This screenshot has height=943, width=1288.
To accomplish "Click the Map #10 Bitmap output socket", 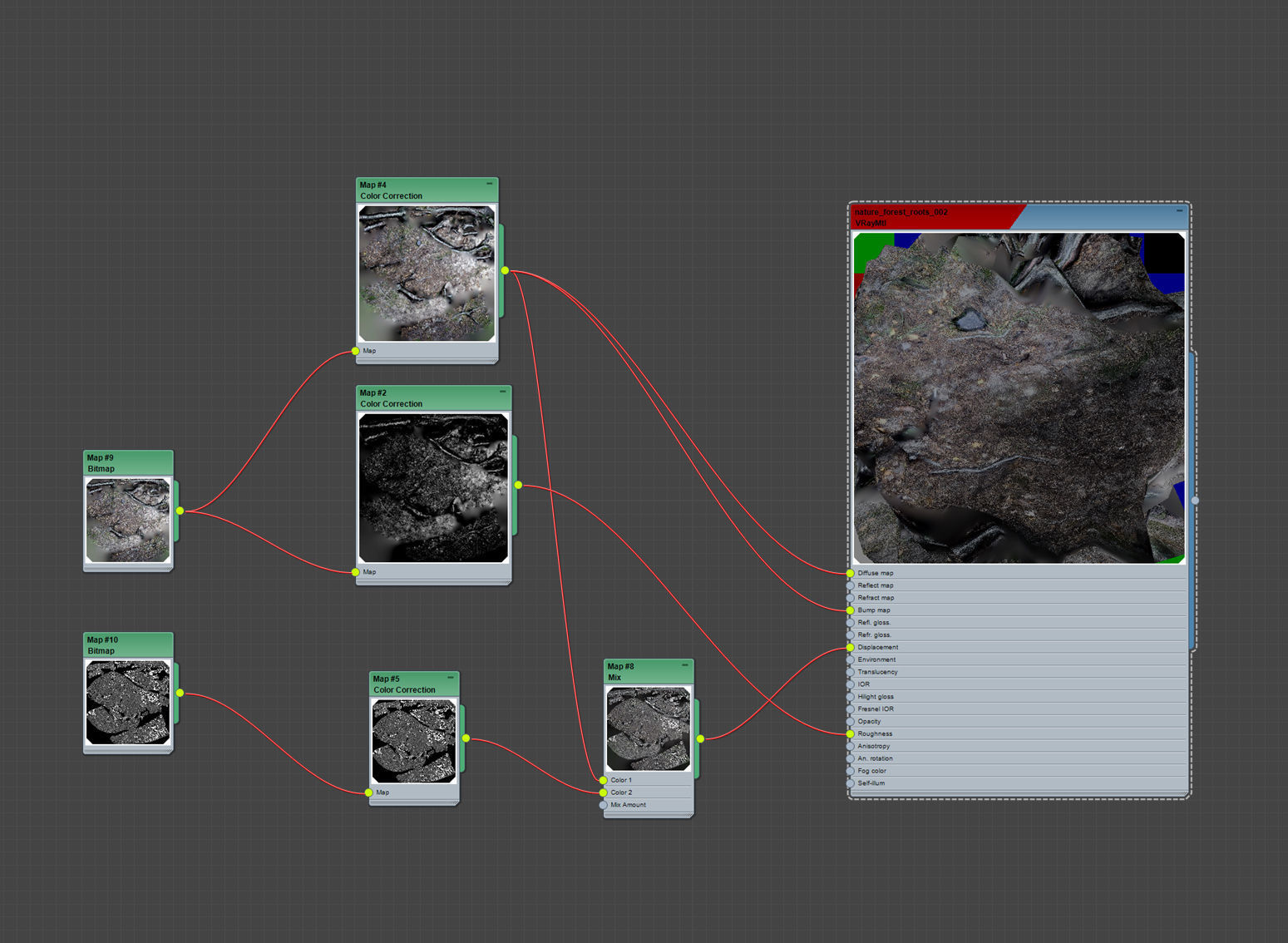I will pos(180,693).
